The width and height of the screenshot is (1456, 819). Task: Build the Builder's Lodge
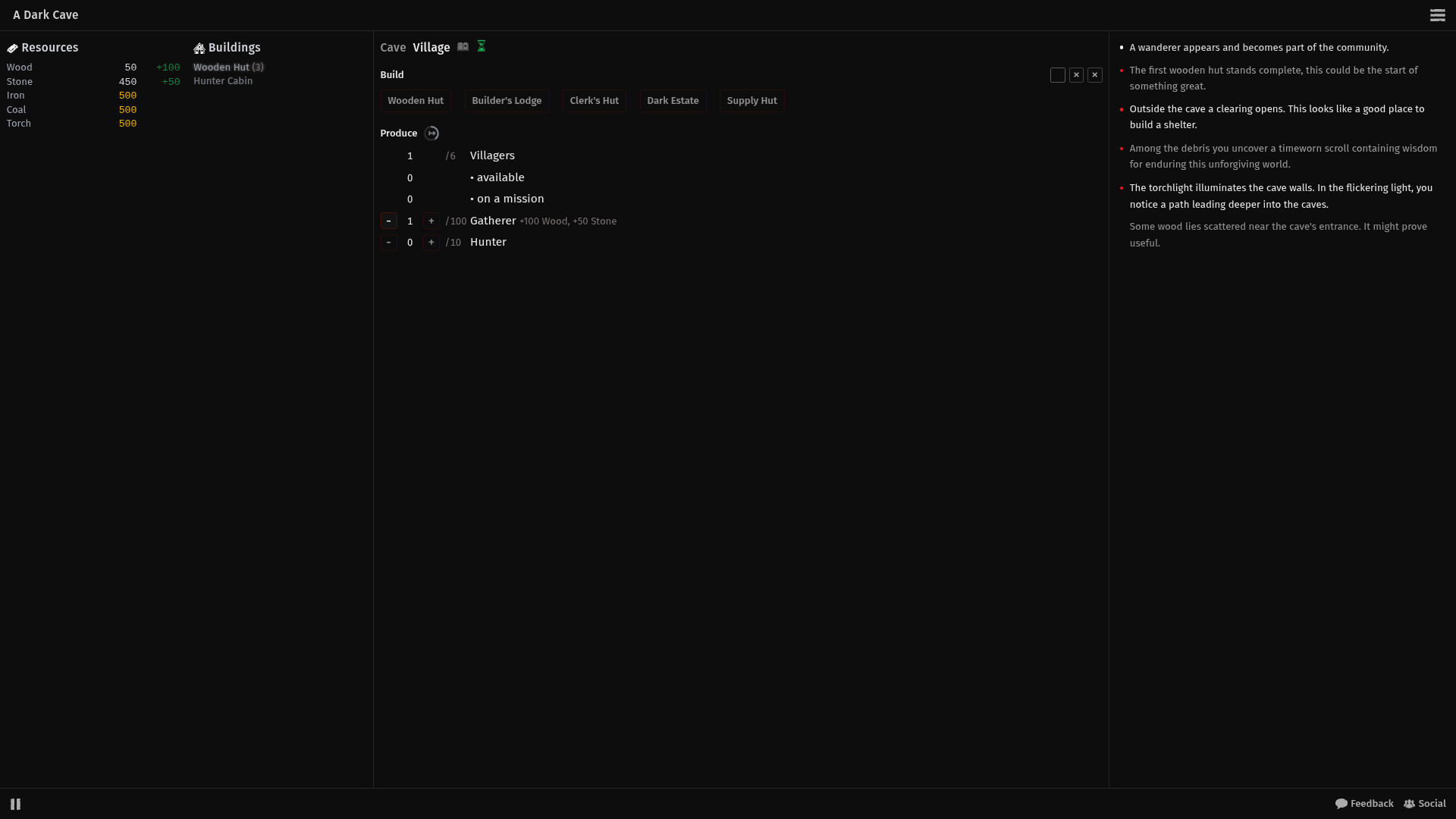[x=507, y=100]
